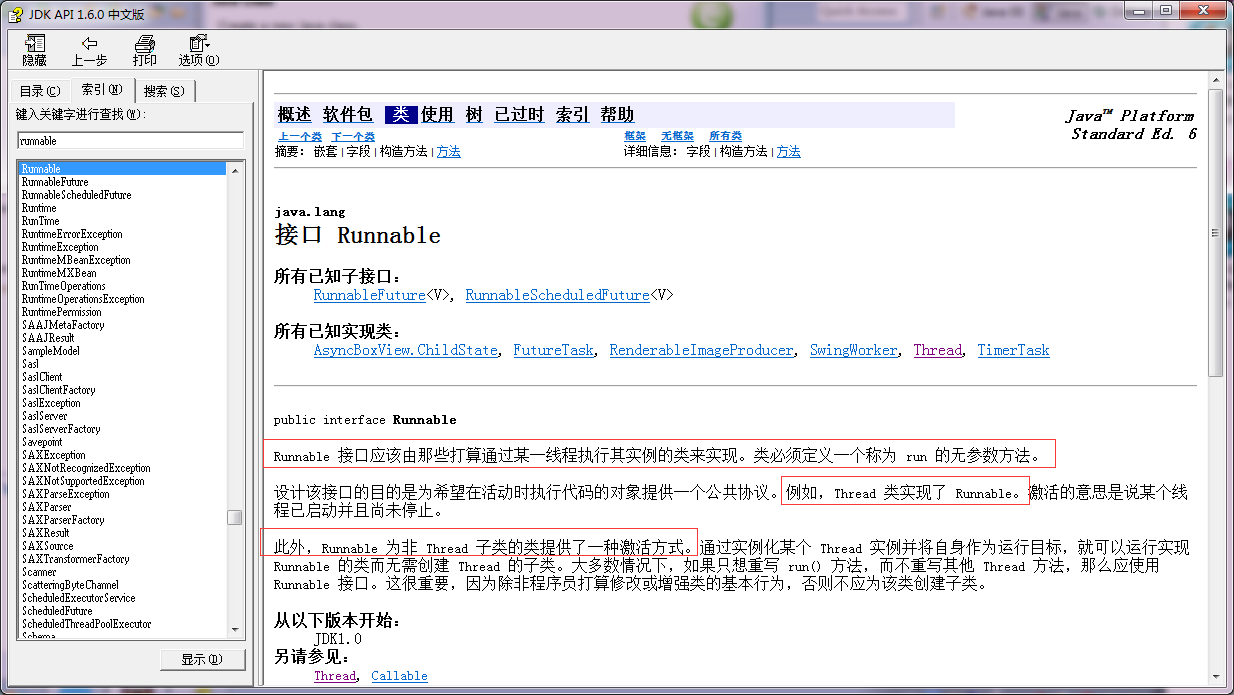Open the 使用 (Use) navigation link
Screen dimensions: 1234x695
tap(437, 115)
